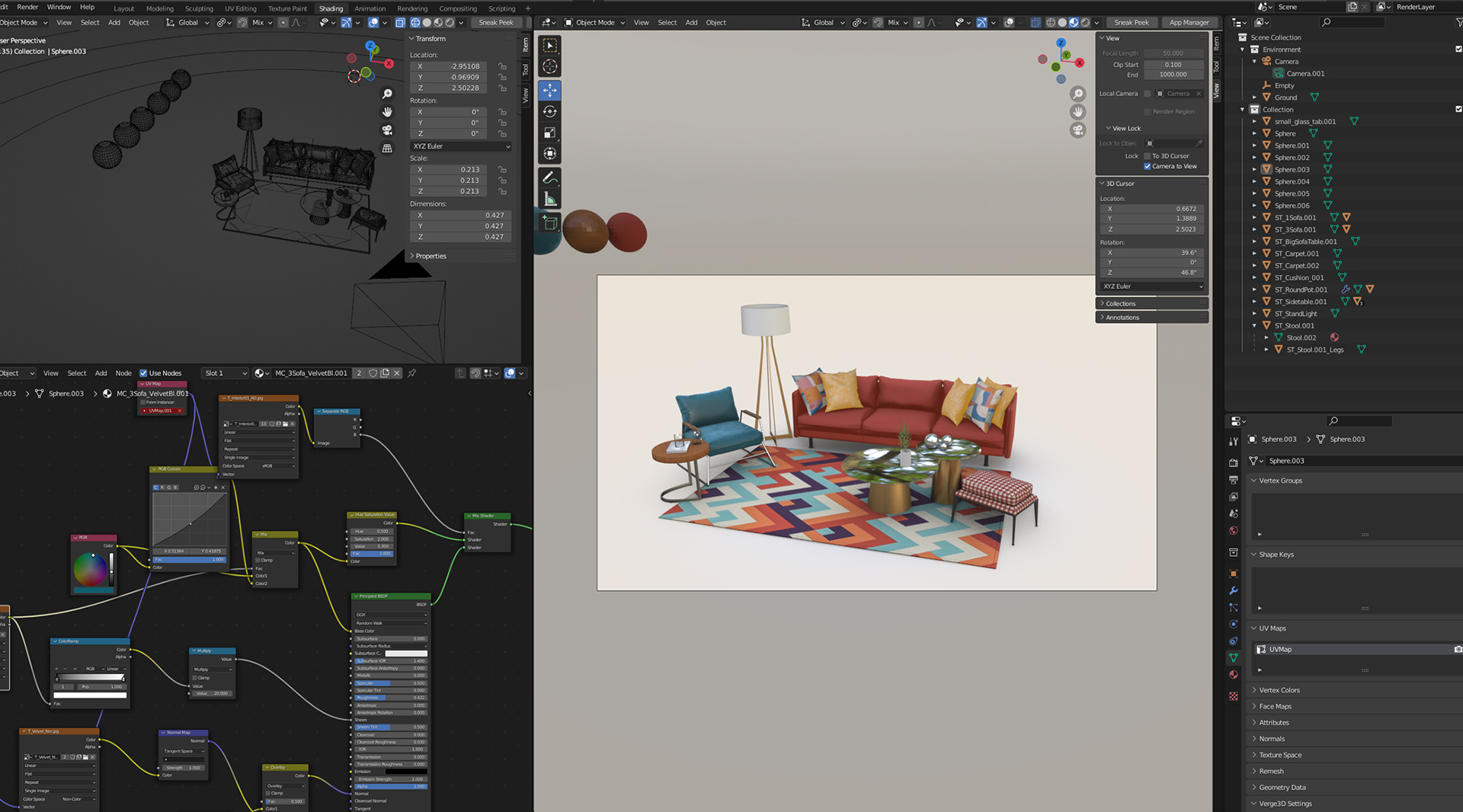The width and height of the screenshot is (1463, 812).
Task: Switch to the Animation workspace tab
Action: [370, 8]
